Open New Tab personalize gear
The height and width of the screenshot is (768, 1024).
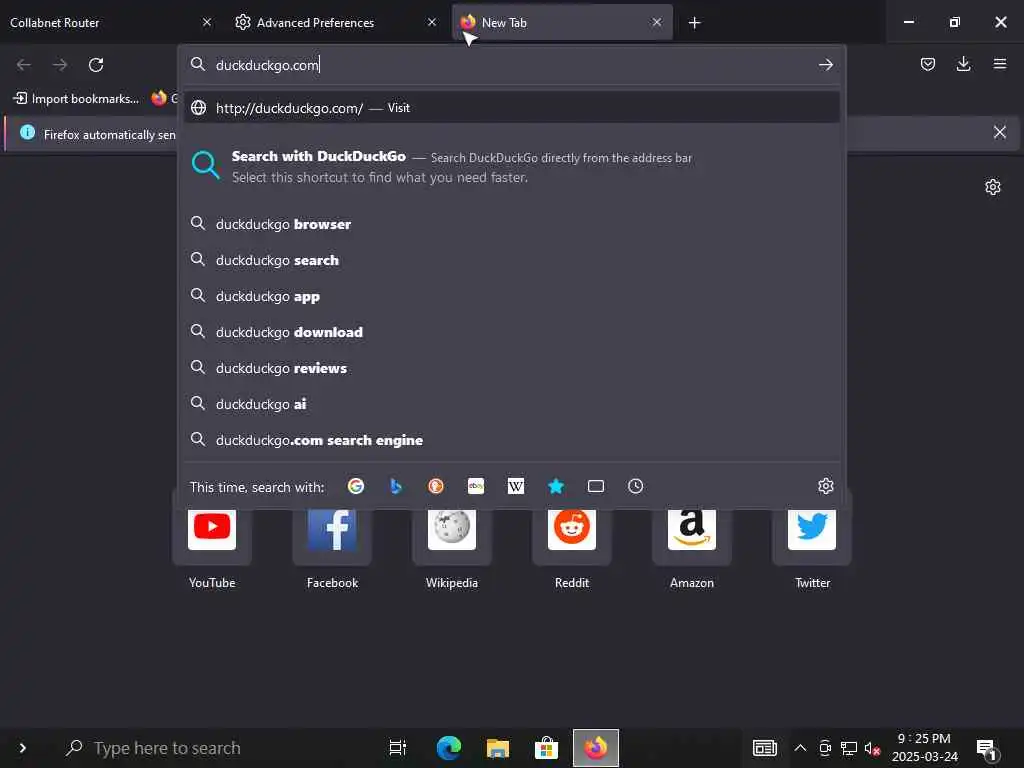tap(993, 187)
